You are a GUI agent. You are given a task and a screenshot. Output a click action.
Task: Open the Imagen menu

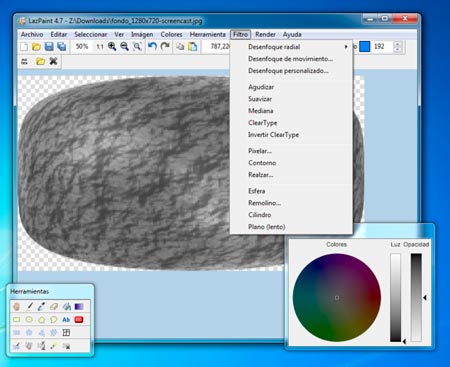coord(142,34)
